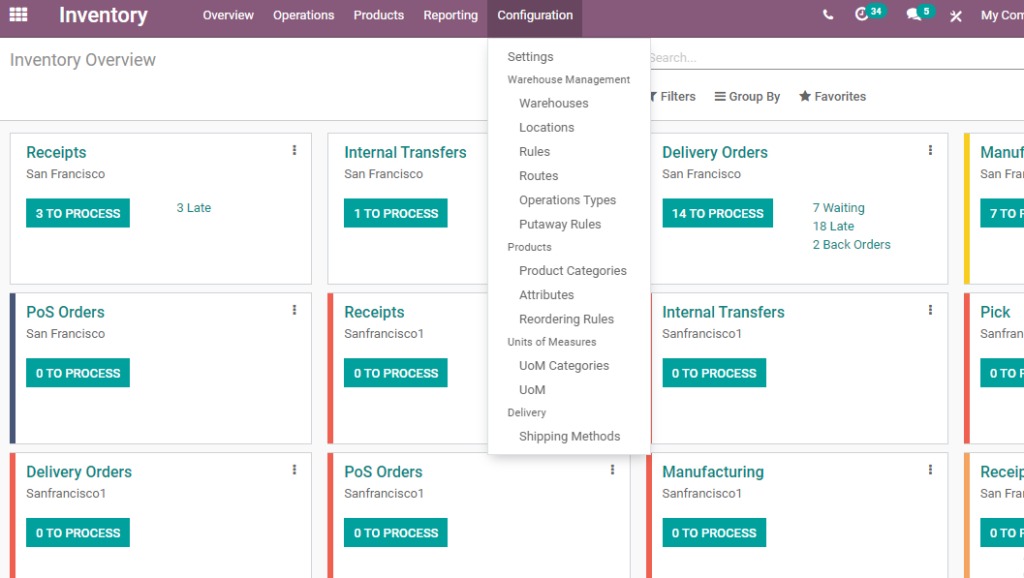Screen dimensions: 1024x578
Task: Click the debug tools cross icon
Action: coord(956,16)
